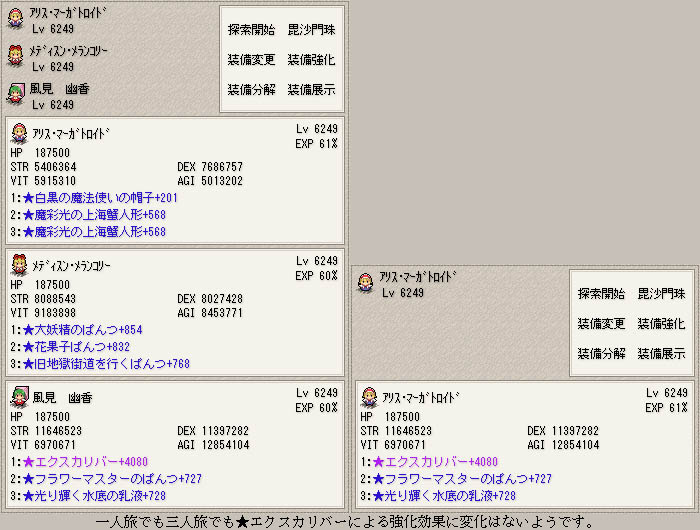Select Yuuka's portrait in her stats panel
Screen dimensions: 700x530
pos(19,397)
